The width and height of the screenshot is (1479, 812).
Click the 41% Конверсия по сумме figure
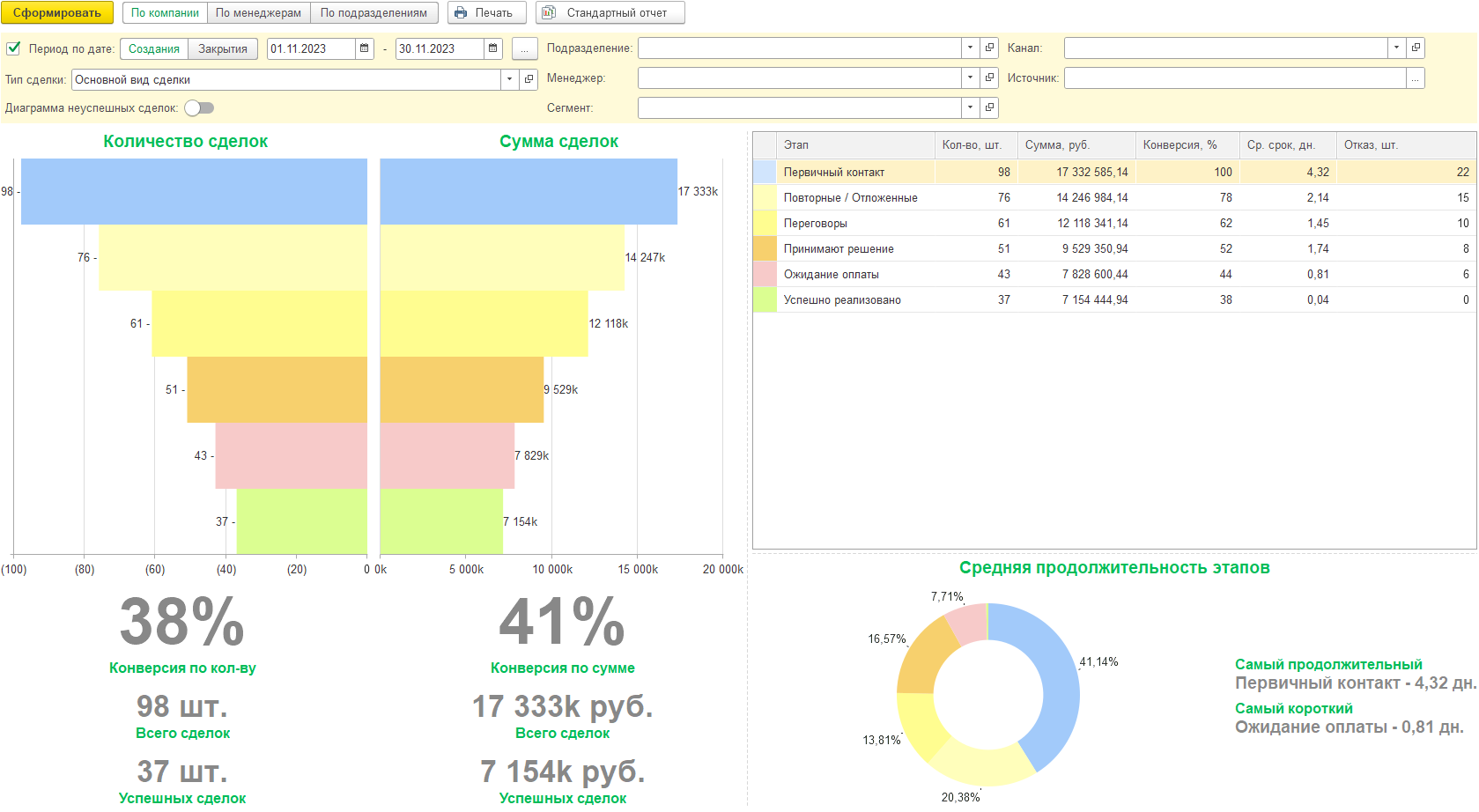tap(562, 622)
